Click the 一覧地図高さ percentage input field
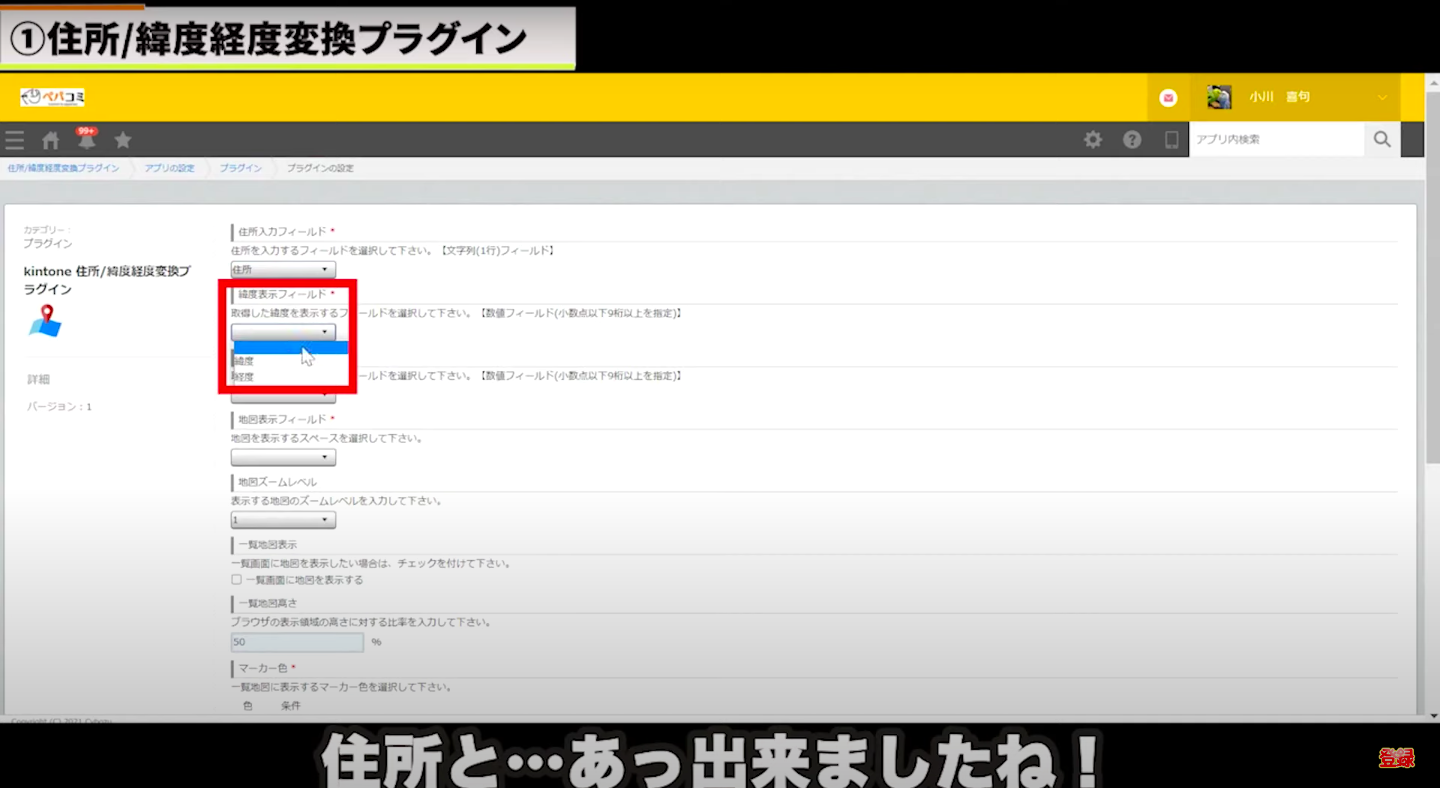This screenshot has height=788, width=1440. pos(297,642)
